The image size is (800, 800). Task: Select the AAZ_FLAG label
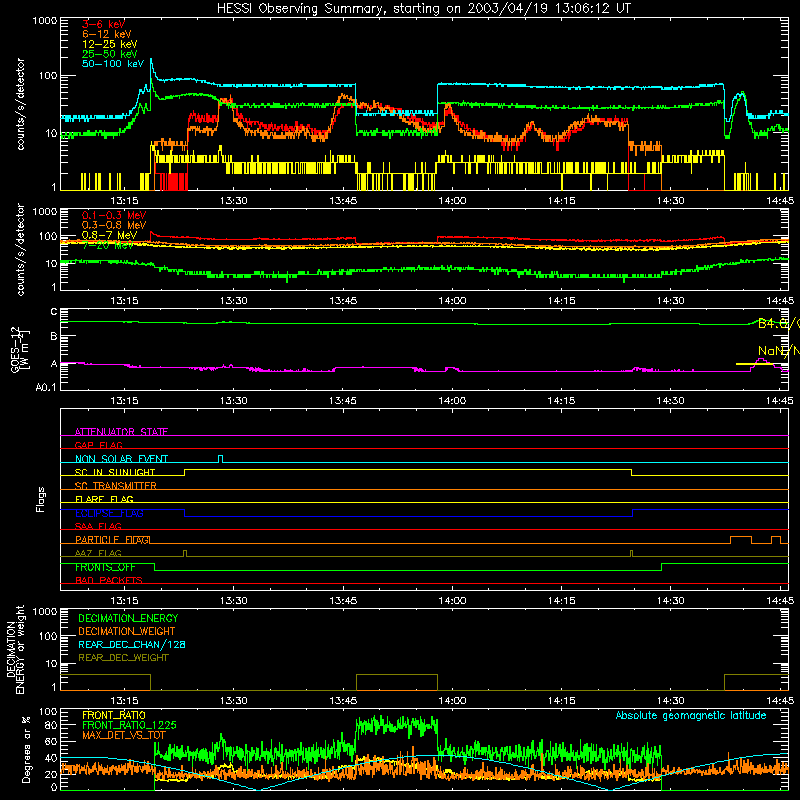point(98,553)
